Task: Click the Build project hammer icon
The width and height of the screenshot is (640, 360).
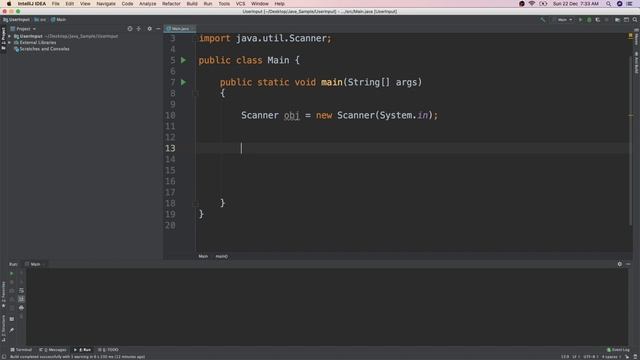Action: (542, 20)
